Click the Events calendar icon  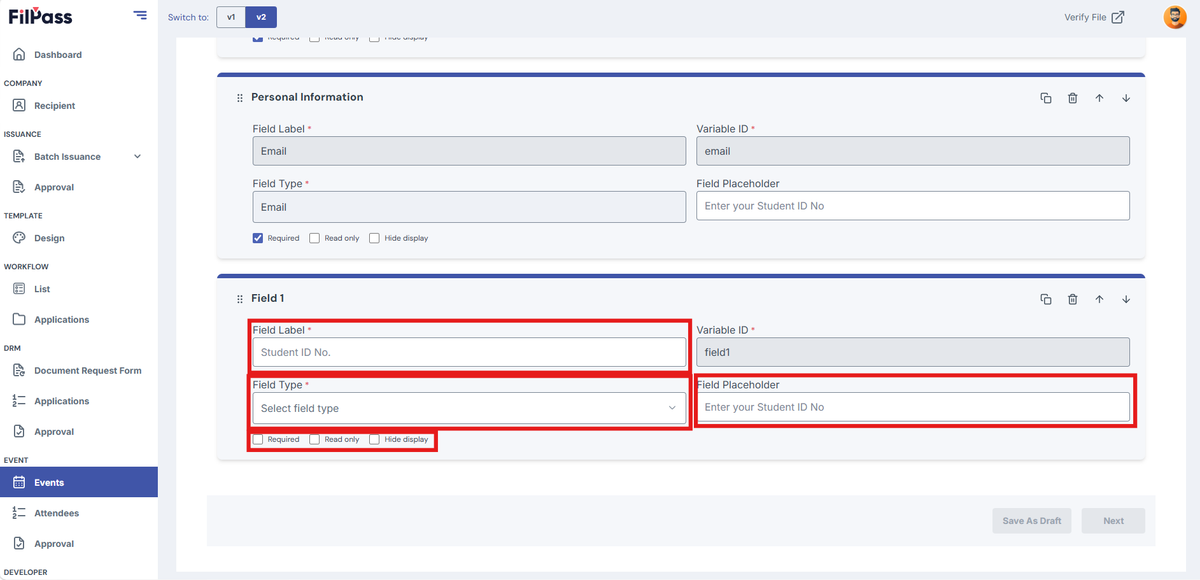point(19,482)
